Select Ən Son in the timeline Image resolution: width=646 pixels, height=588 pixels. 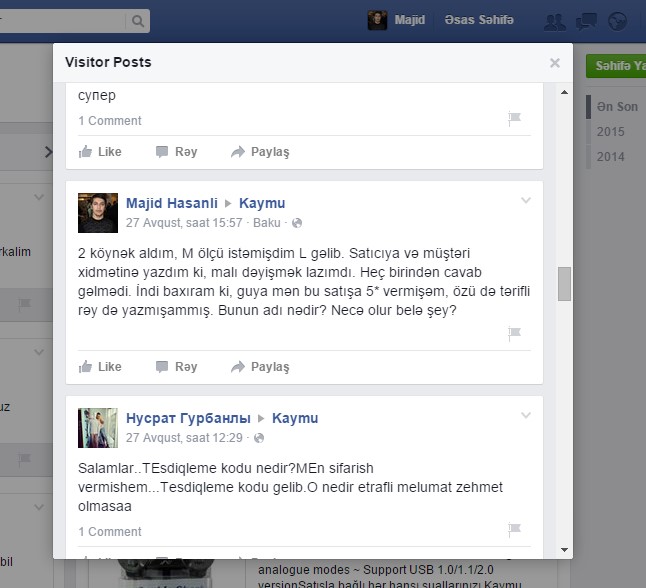tap(617, 107)
